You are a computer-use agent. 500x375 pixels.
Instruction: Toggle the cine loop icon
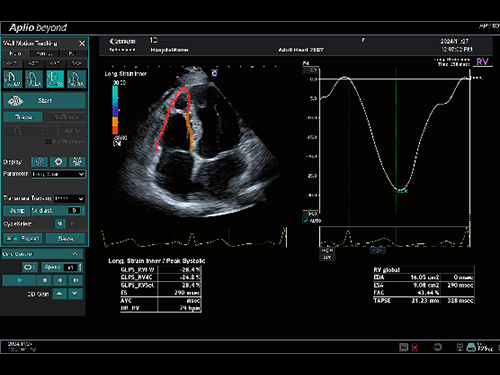point(30,267)
